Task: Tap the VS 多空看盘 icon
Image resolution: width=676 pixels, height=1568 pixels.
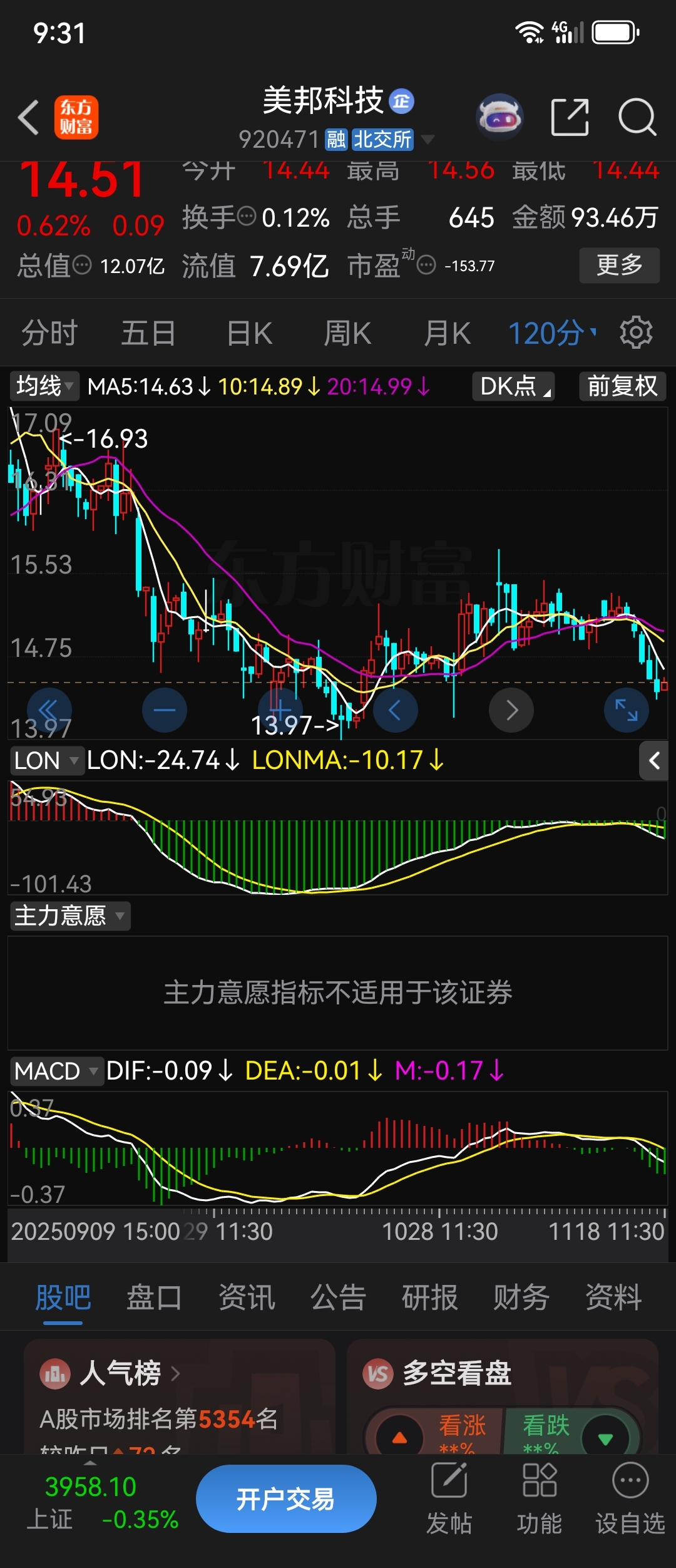Action: point(378,1374)
